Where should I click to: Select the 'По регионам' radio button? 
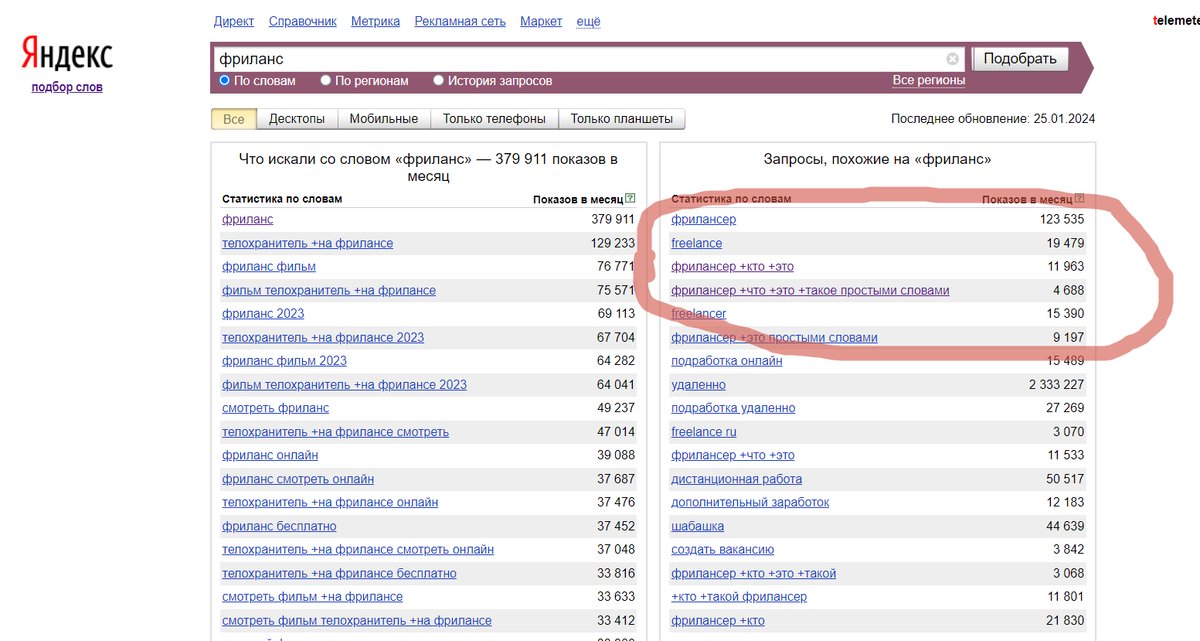[x=326, y=81]
